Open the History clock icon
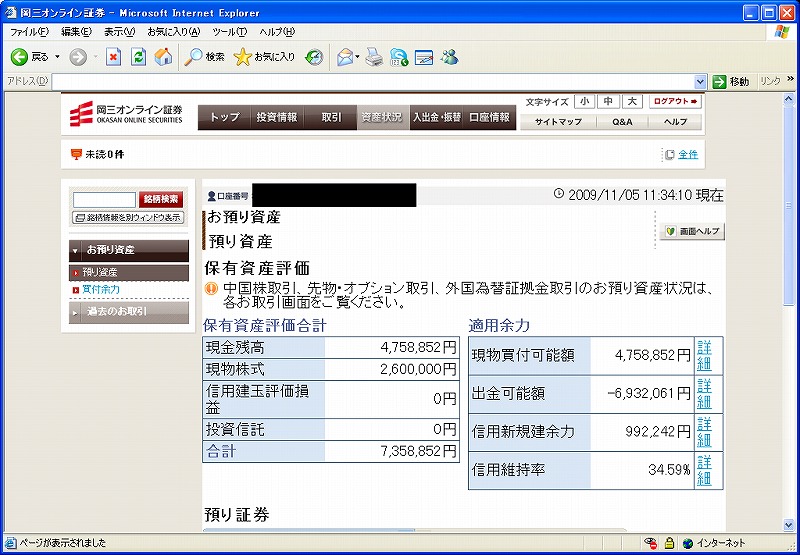800x555 pixels. pos(314,57)
